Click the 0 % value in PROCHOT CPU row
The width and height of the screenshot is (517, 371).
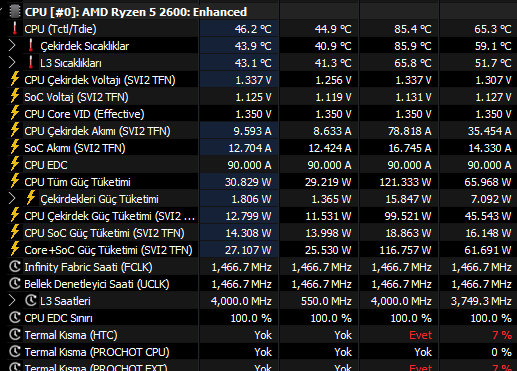point(502,352)
